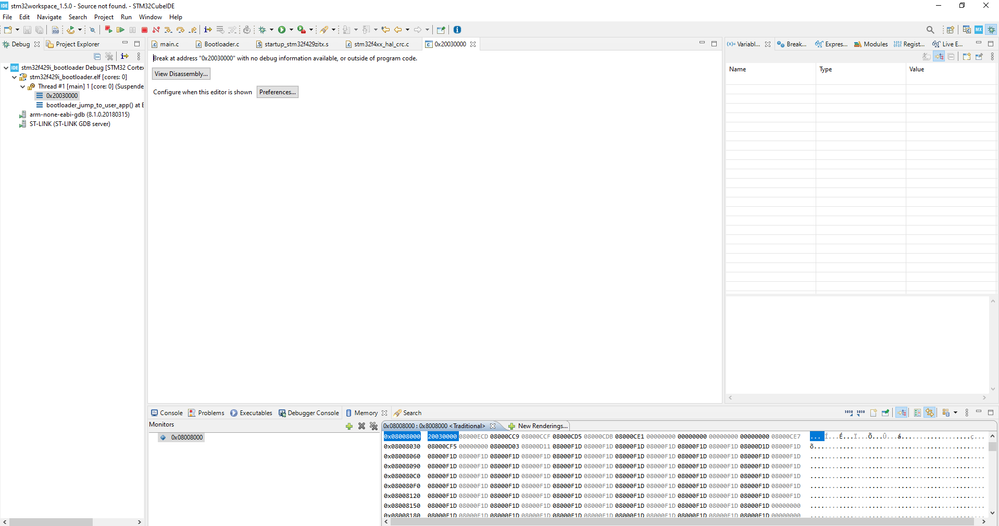Switch to the Registers view tab
Viewport: 999px width, 526px height.
click(909, 45)
